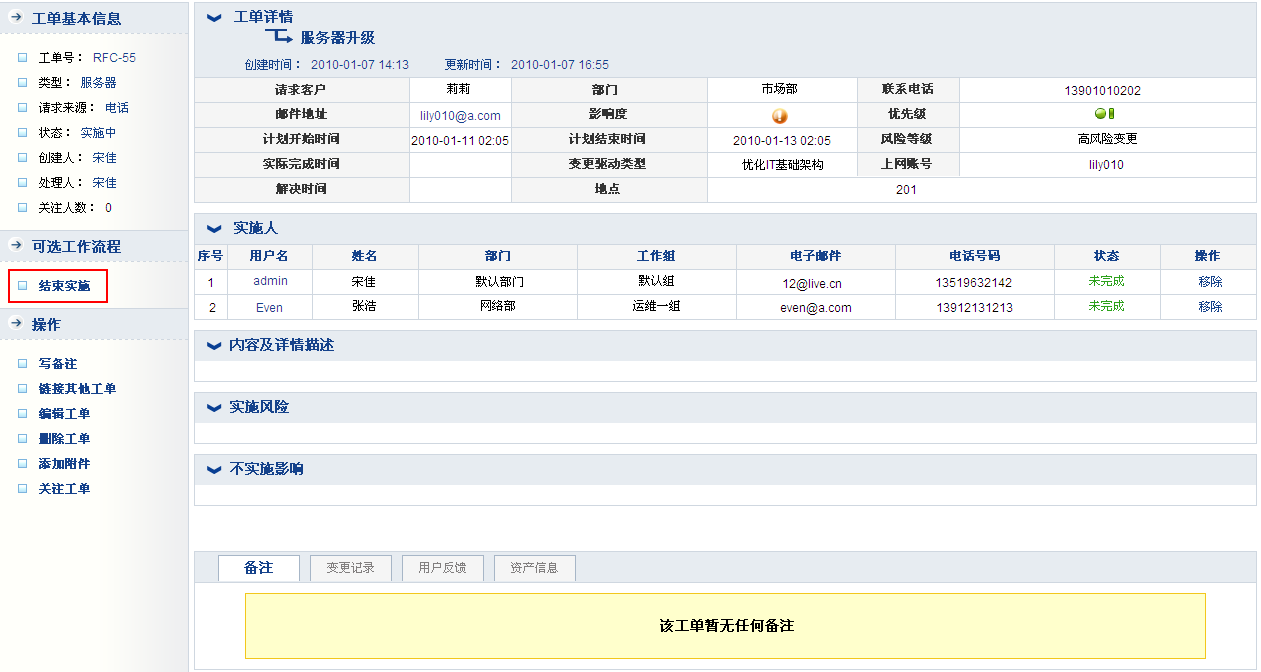Click 结束实施 workflow link
Image resolution: width=1261 pixels, height=672 pixels.
pyautogui.click(x=64, y=286)
